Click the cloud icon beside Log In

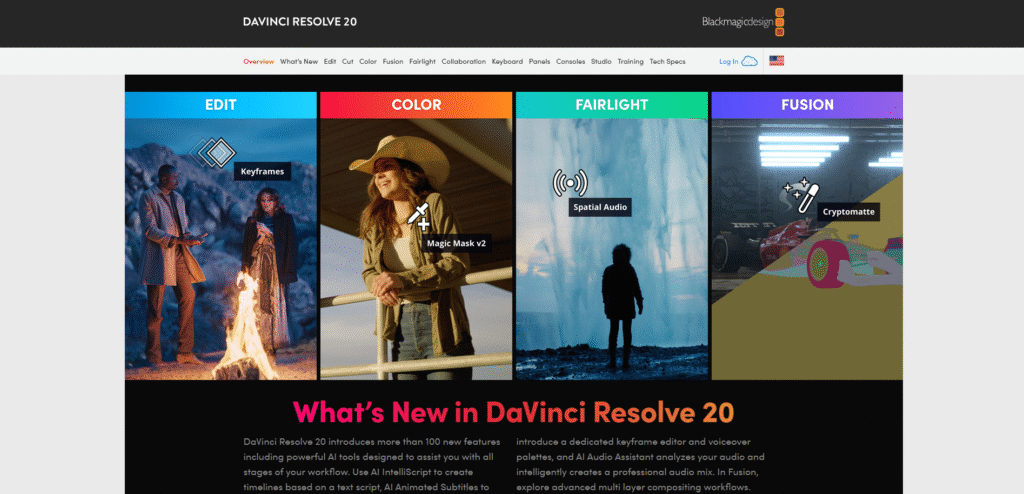click(750, 61)
